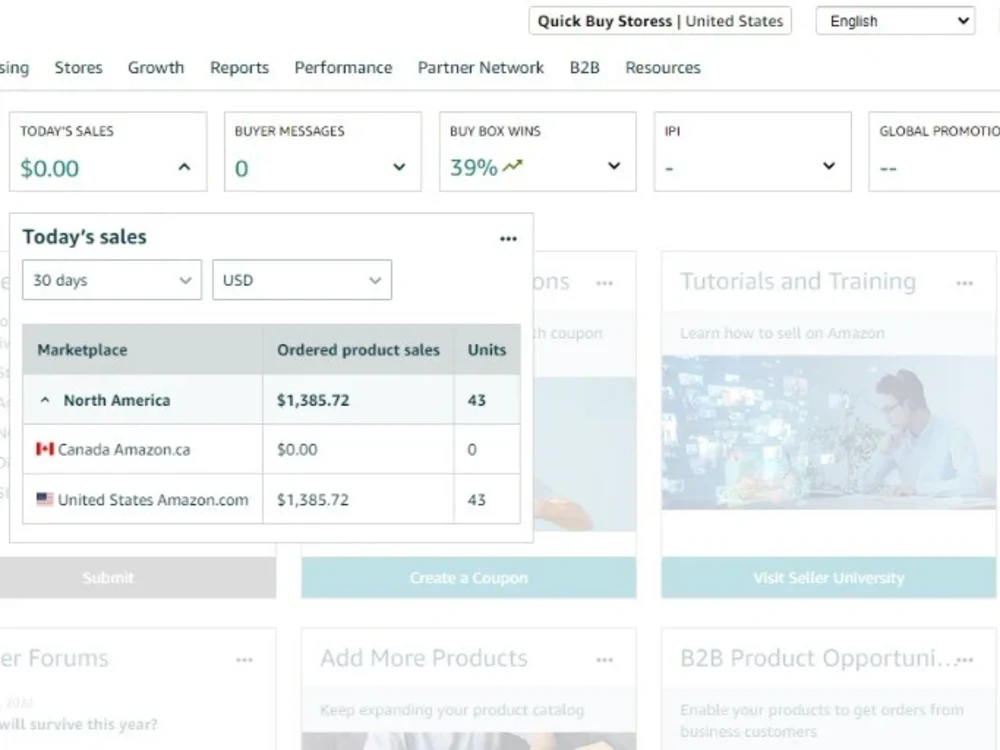Open the Growth menu
Image resolution: width=1000 pixels, height=750 pixels.
tap(156, 68)
